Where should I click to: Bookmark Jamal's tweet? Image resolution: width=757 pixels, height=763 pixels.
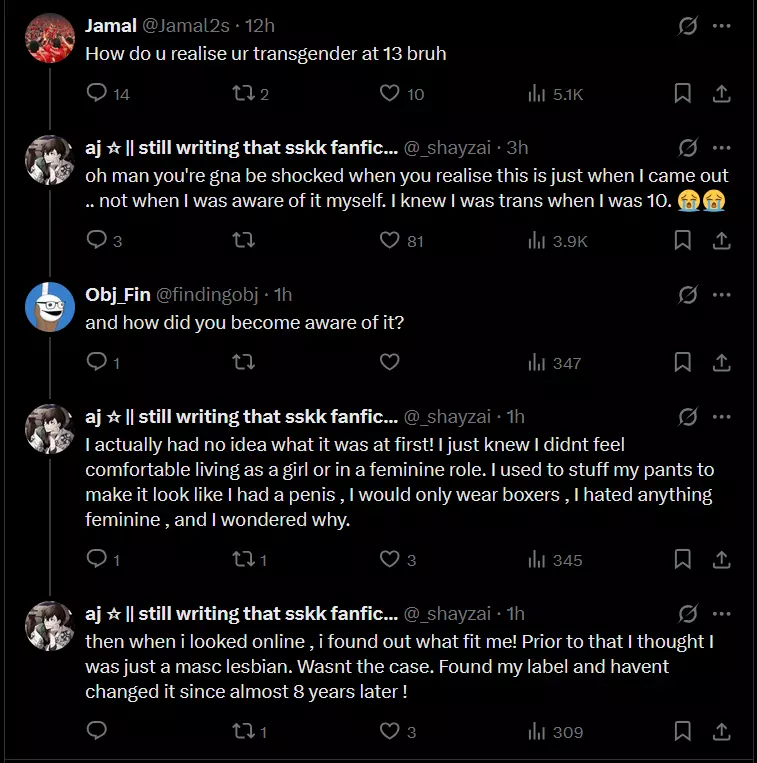[683, 94]
